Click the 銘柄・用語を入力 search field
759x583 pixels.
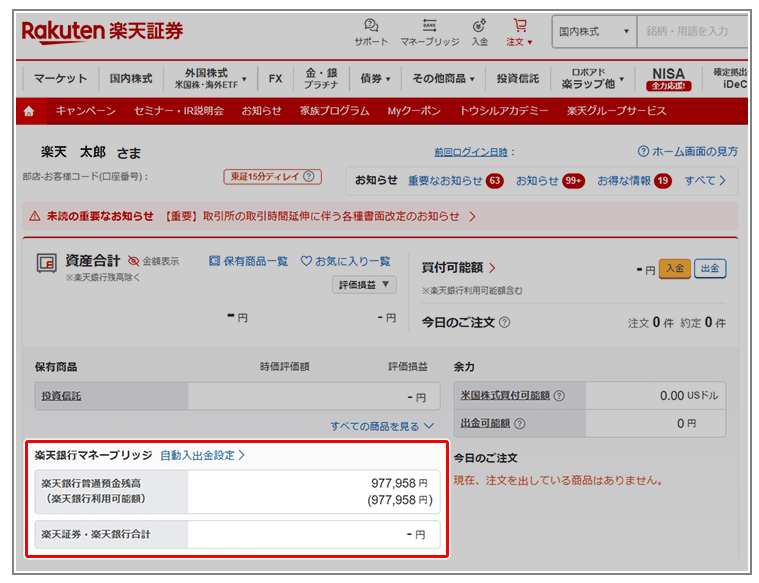(692, 31)
